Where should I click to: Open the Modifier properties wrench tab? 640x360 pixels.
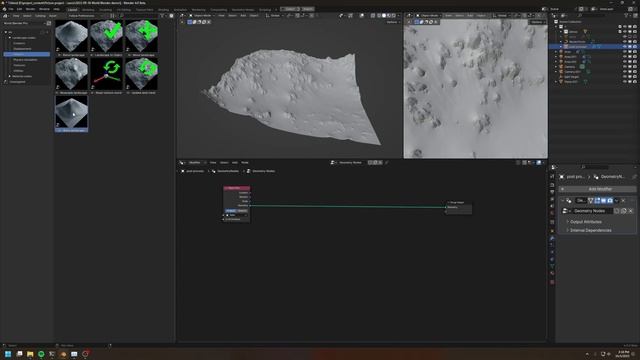552,238
